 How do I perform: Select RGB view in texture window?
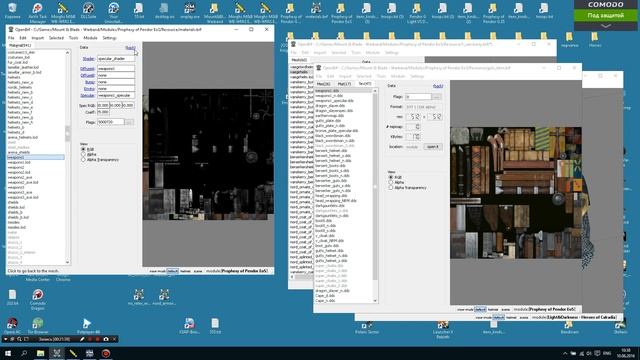pyautogui.click(x=391, y=177)
